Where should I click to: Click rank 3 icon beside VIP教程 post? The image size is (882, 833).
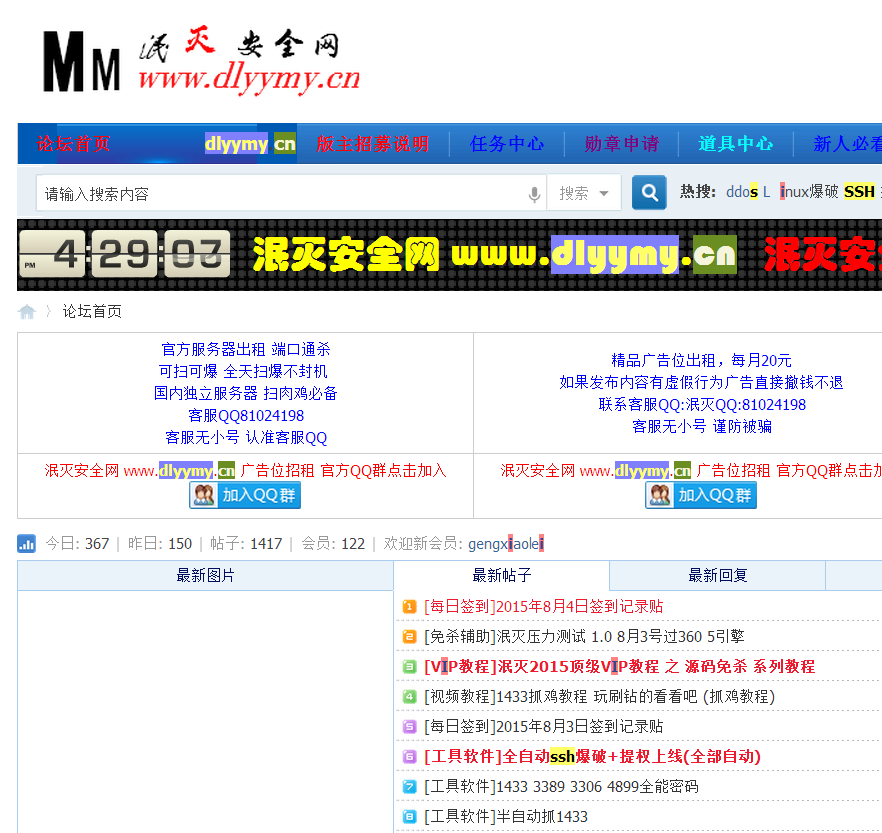click(x=409, y=667)
